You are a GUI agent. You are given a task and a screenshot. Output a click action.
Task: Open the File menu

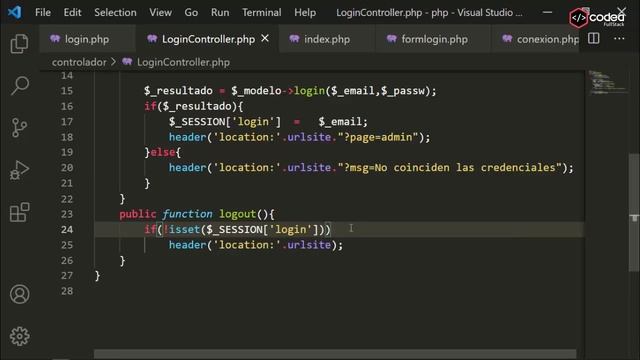click(x=43, y=13)
